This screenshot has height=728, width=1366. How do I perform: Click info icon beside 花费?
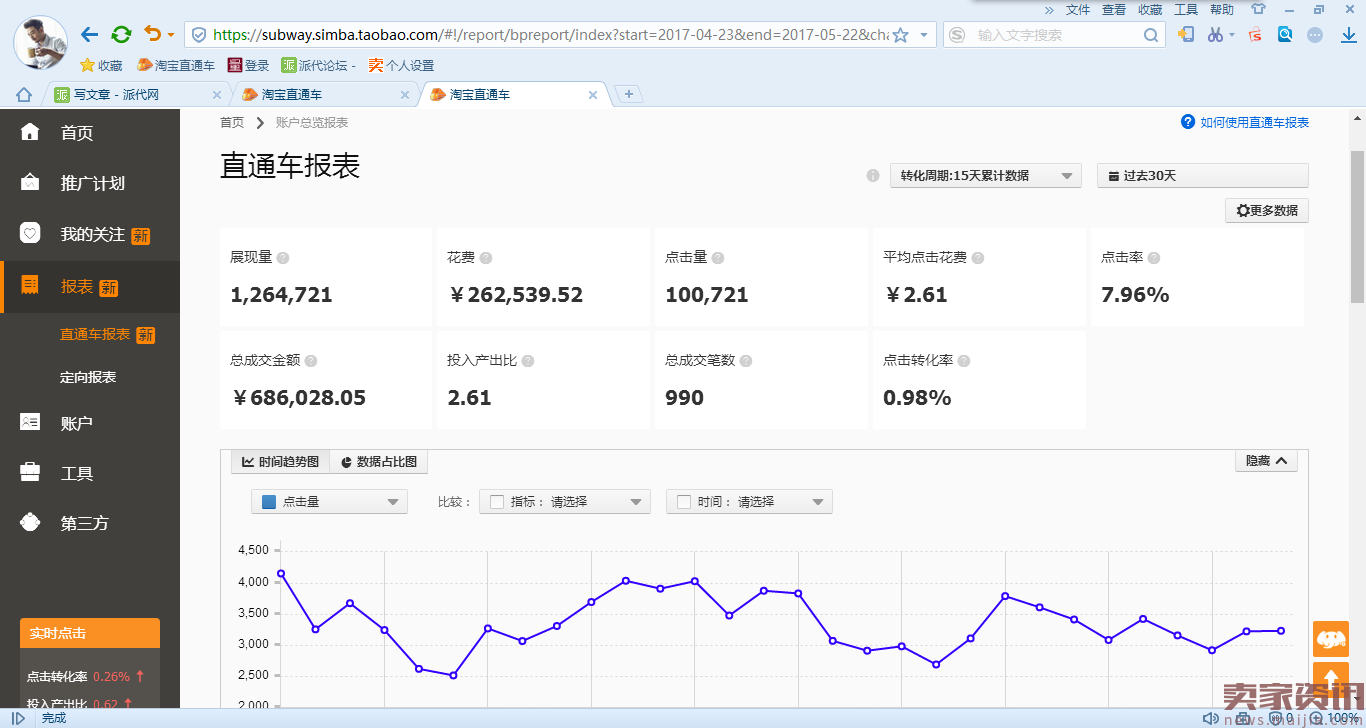tap(486, 258)
